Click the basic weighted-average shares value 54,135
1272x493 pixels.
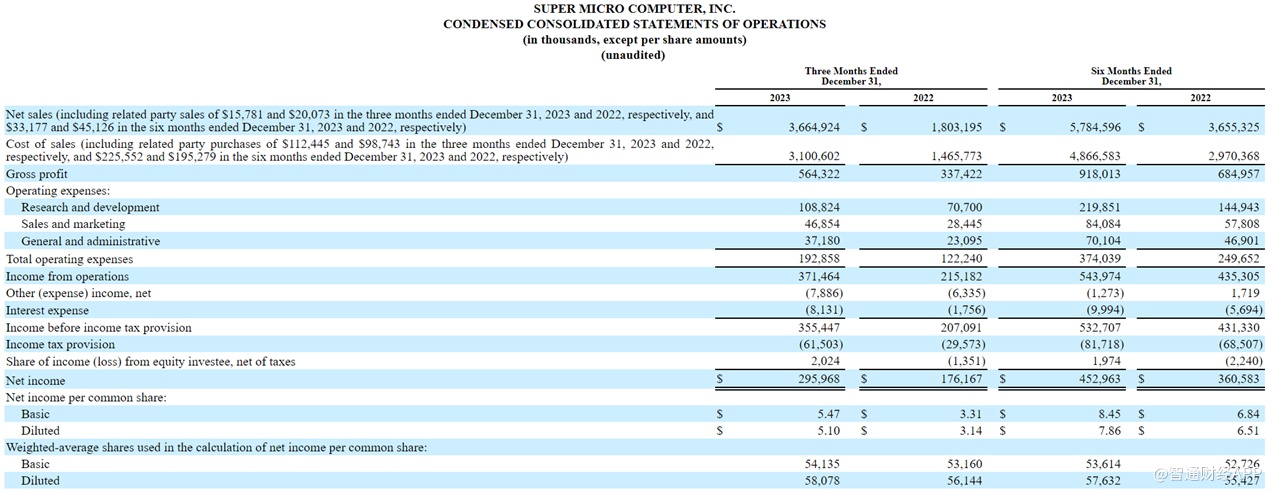(x=821, y=465)
